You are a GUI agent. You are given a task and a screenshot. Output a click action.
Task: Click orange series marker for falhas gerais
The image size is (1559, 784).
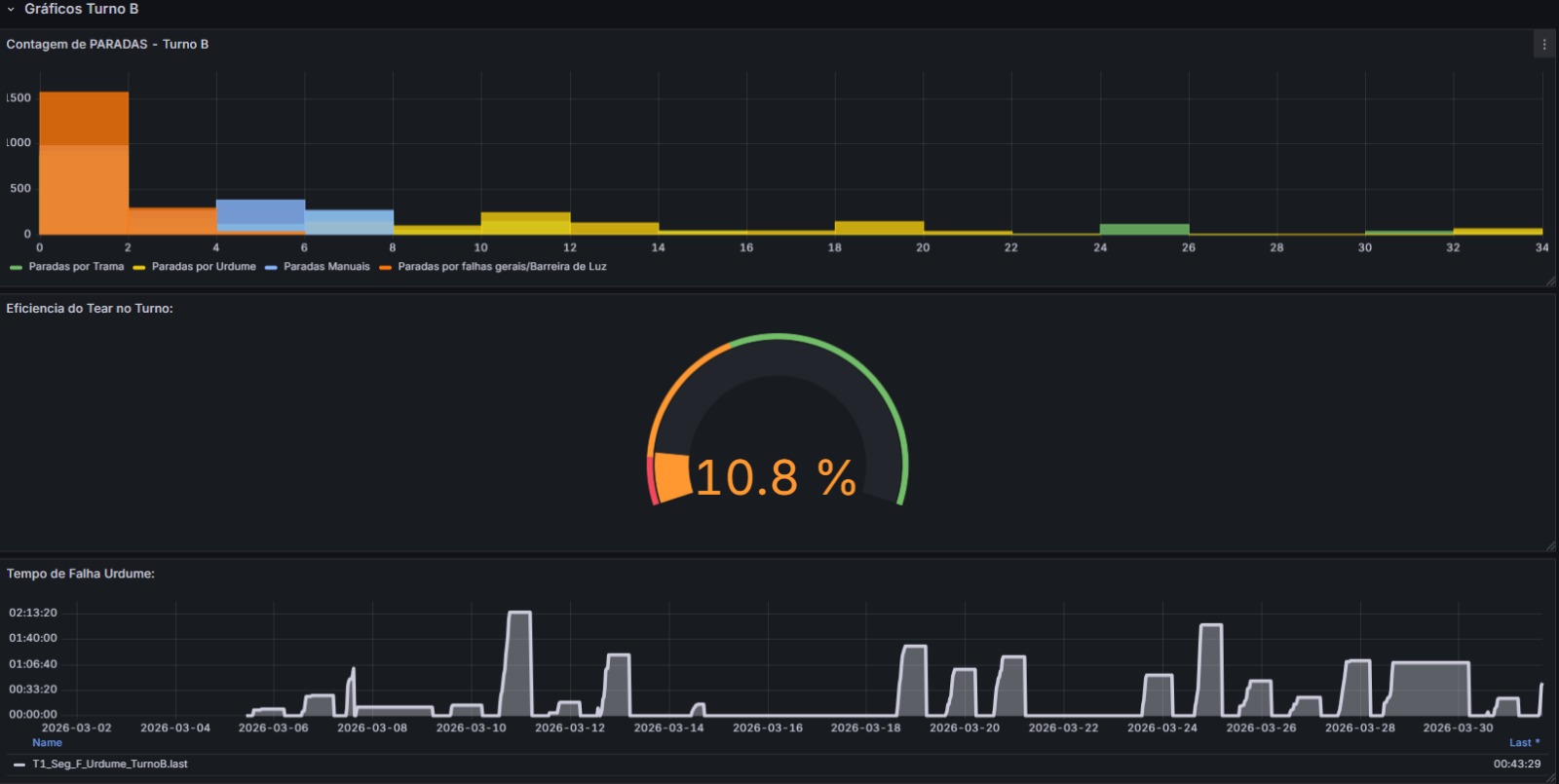[x=385, y=267]
